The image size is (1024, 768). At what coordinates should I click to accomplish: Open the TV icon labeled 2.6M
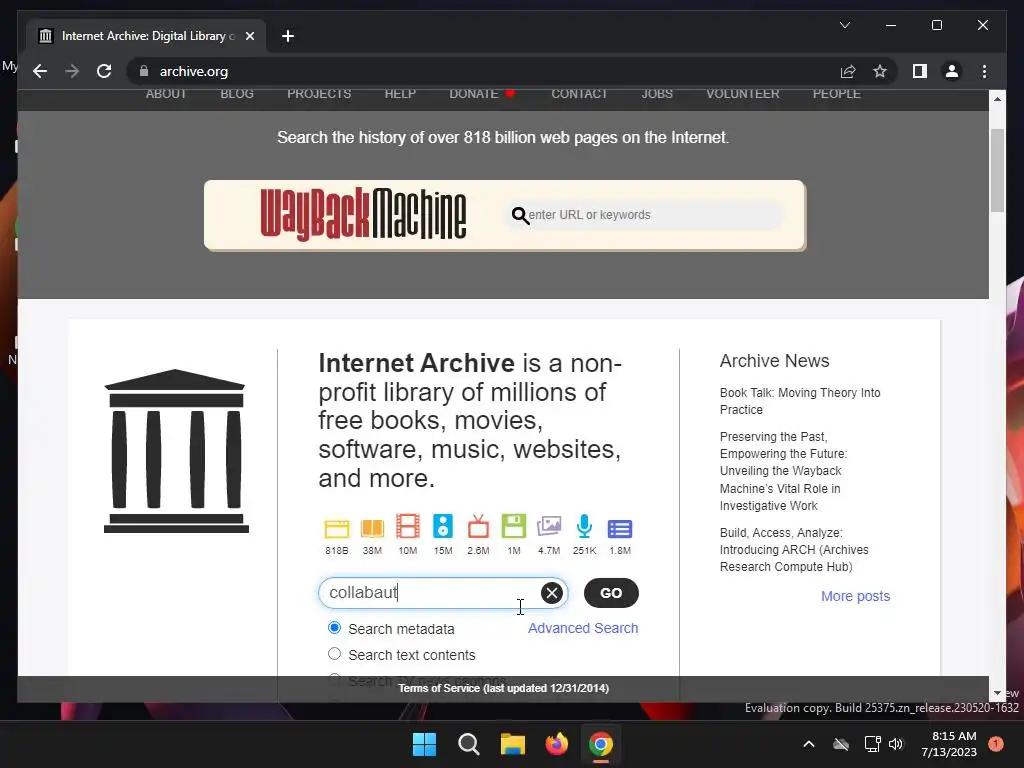[x=478, y=526]
